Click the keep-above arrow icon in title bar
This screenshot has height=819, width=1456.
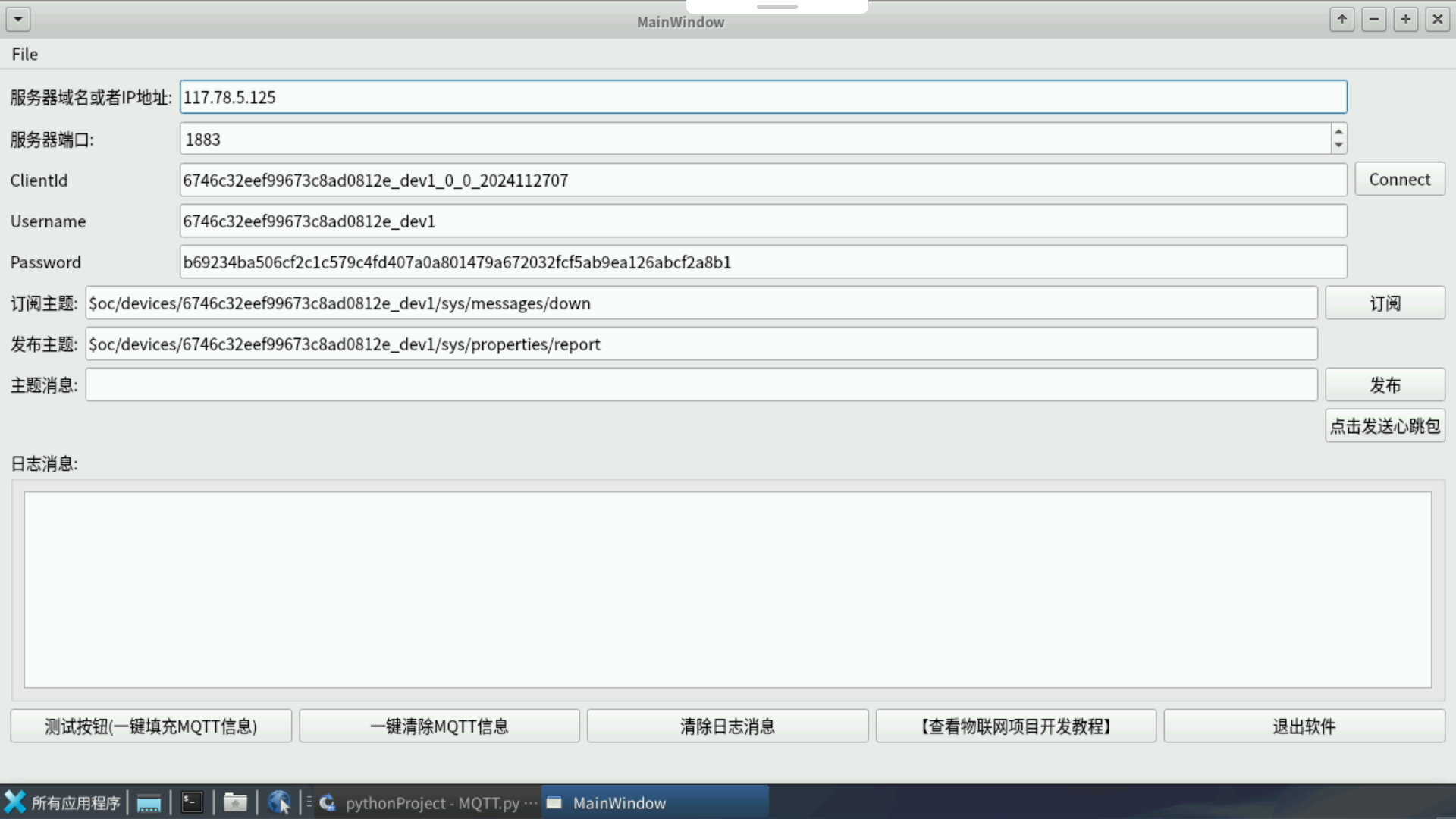tap(1341, 20)
